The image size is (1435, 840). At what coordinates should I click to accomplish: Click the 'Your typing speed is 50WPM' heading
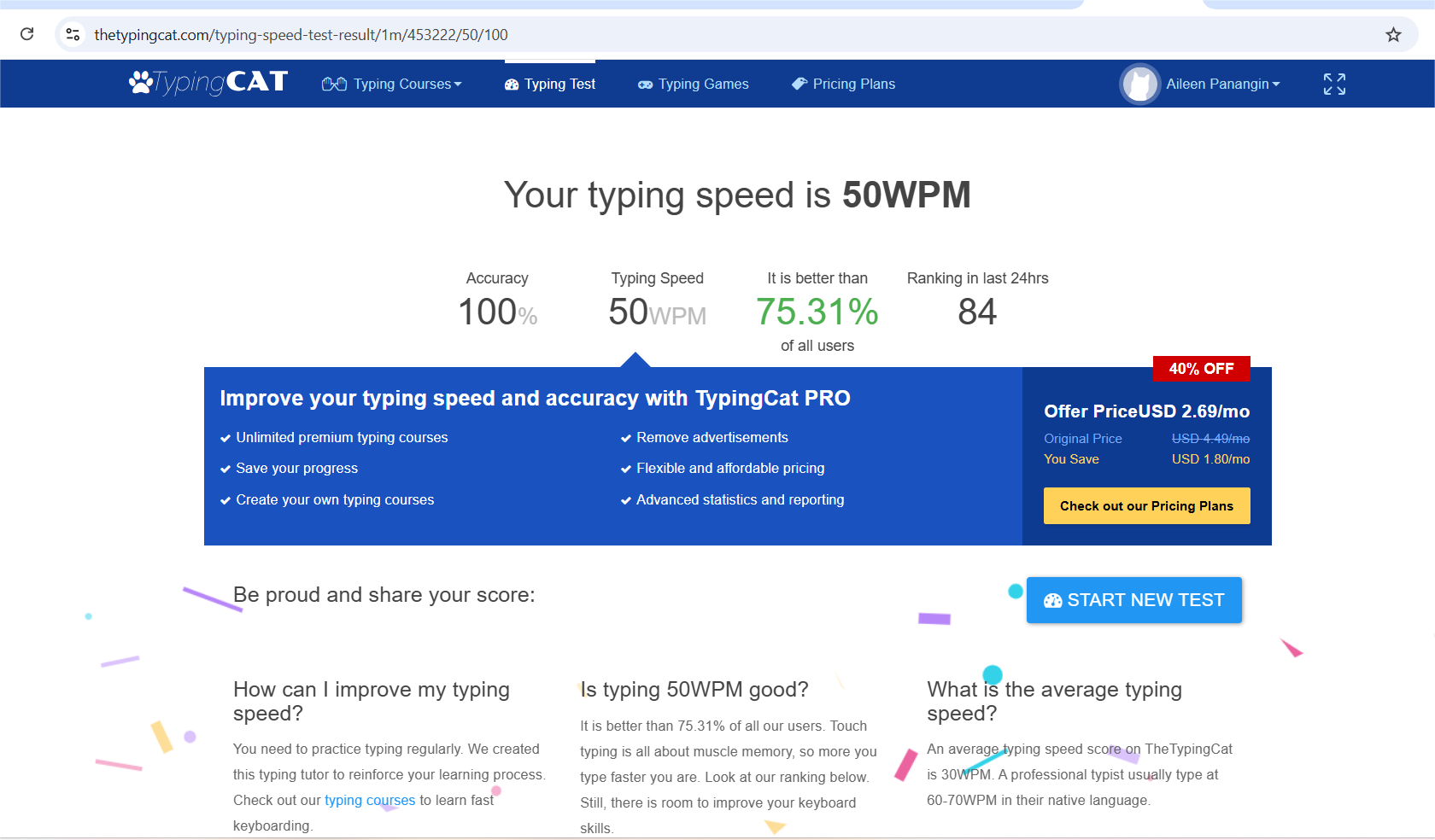(x=737, y=195)
